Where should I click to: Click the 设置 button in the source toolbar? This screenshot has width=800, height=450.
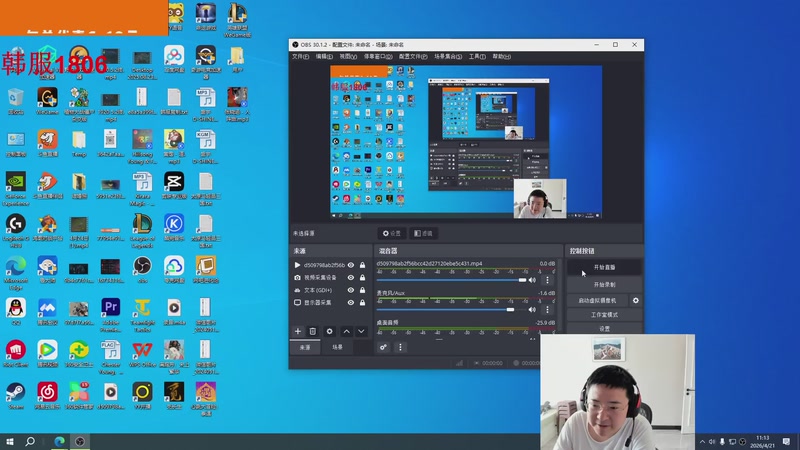(x=392, y=233)
